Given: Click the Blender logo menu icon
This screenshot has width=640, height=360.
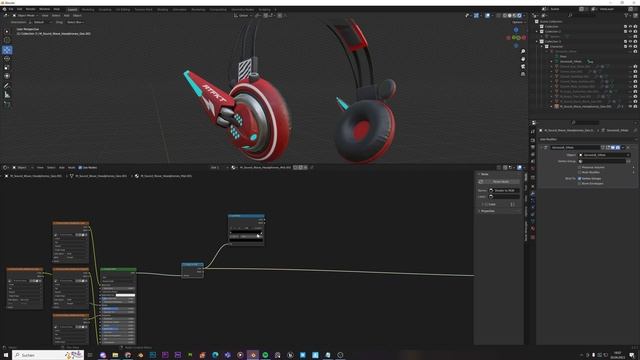Looking at the screenshot, I should pyautogui.click(x=4, y=9).
